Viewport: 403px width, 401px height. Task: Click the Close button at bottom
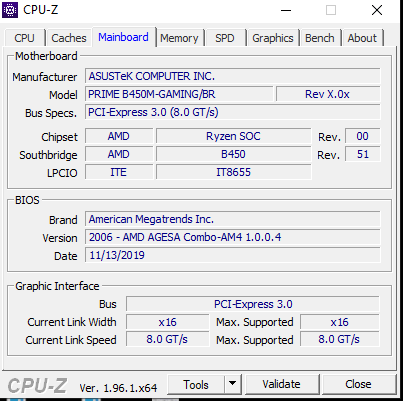tap(358, 384)
